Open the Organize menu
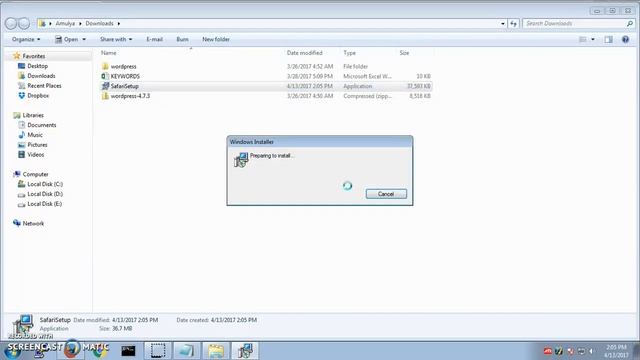The image size is (640, 360). [26, 39]
